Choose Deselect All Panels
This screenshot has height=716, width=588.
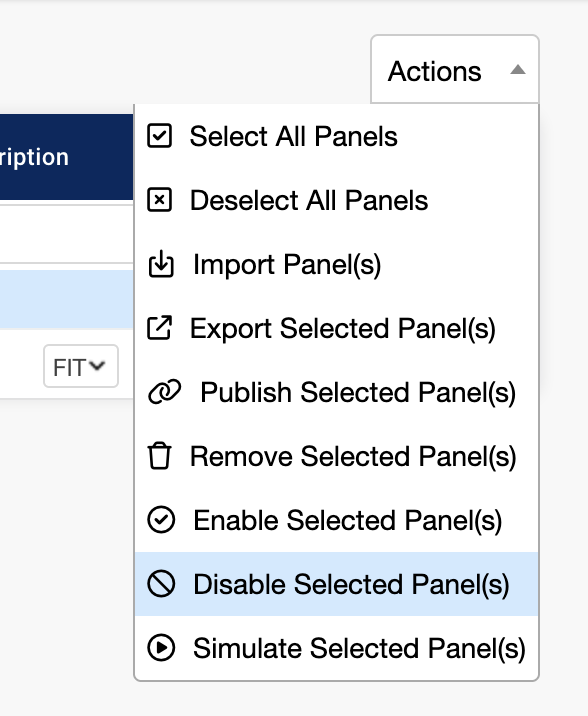click(x=337, y=200)
